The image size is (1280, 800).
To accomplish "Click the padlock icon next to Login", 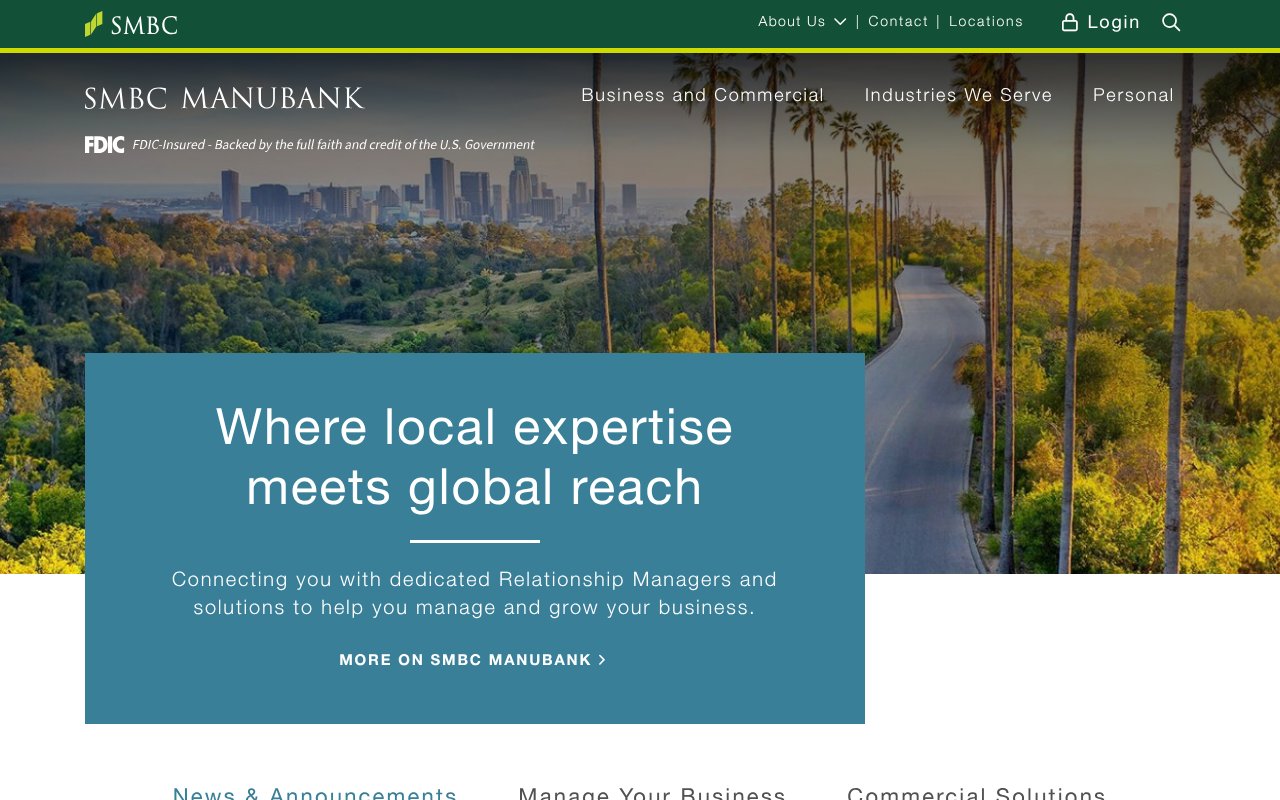I will (1069, 21).
